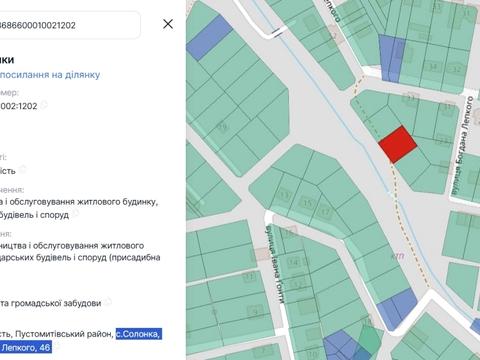Copy the cadastral number 002:1202 icon
This screenshot has height=360, width=480.
(x=44, y=105)
